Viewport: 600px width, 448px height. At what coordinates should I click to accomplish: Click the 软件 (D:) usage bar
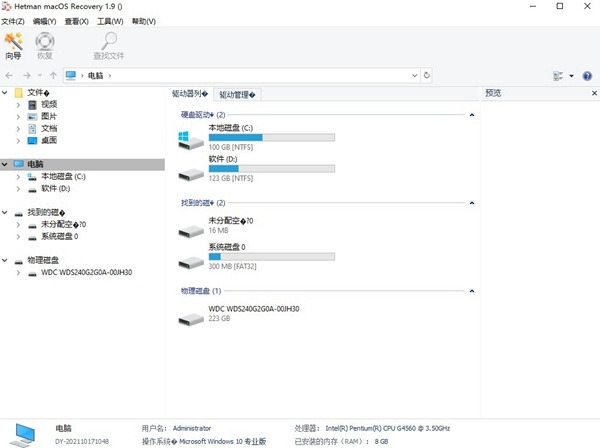(x=272, y=168)
